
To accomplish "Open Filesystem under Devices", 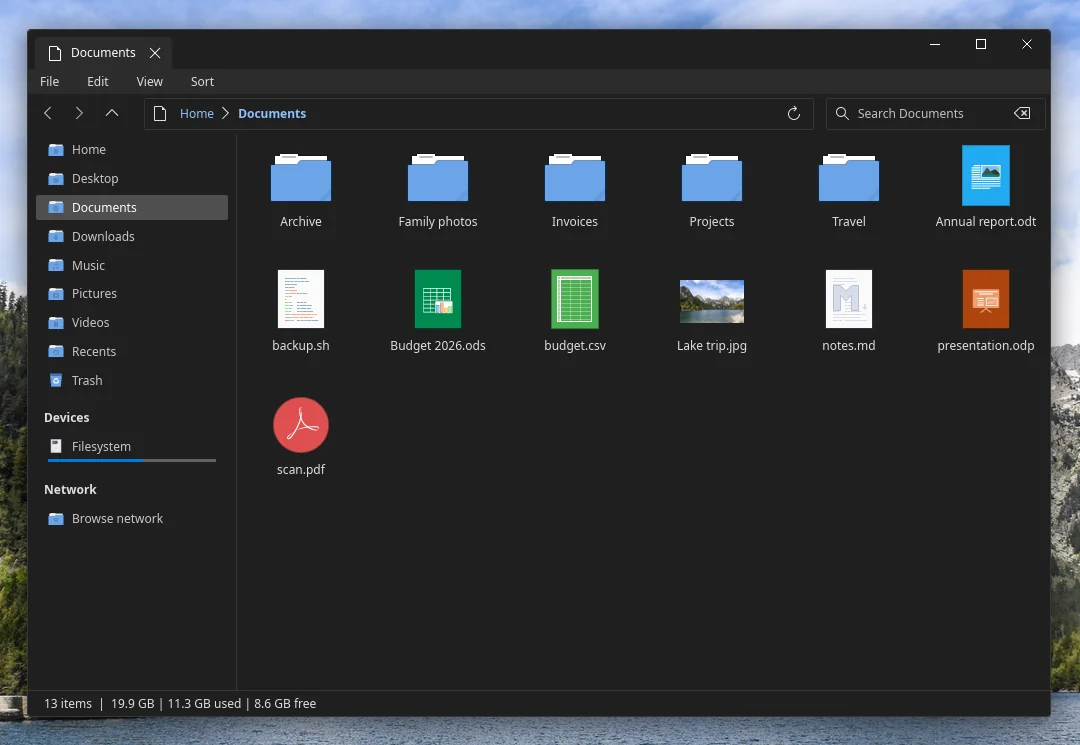I will [x=132, y=446].
